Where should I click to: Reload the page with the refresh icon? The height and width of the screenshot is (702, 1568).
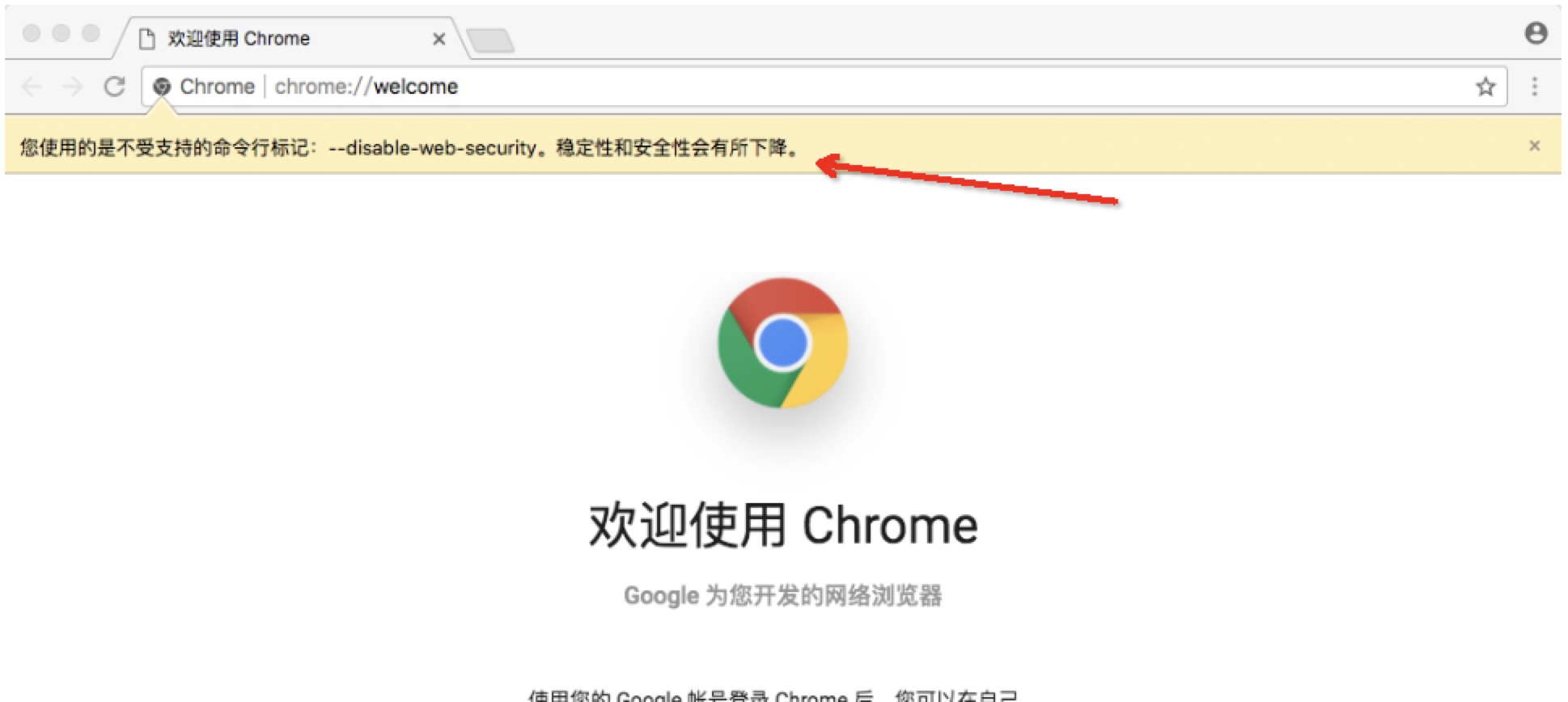[115, 87]
